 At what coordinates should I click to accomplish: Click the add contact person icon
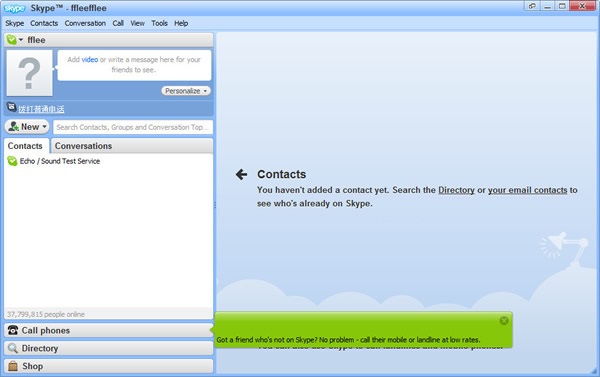coord(13,127)
